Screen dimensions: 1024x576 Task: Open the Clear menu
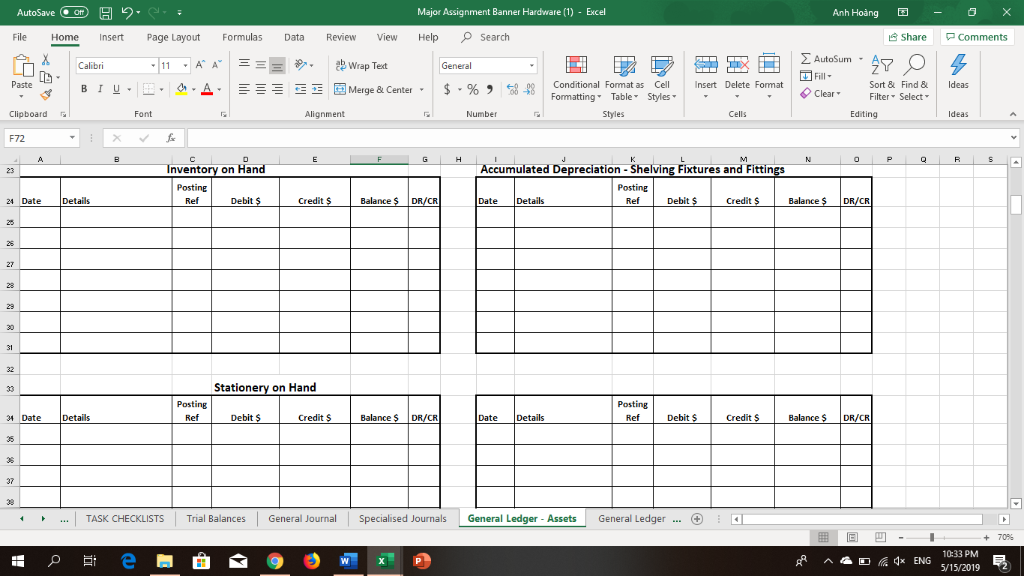821,94
